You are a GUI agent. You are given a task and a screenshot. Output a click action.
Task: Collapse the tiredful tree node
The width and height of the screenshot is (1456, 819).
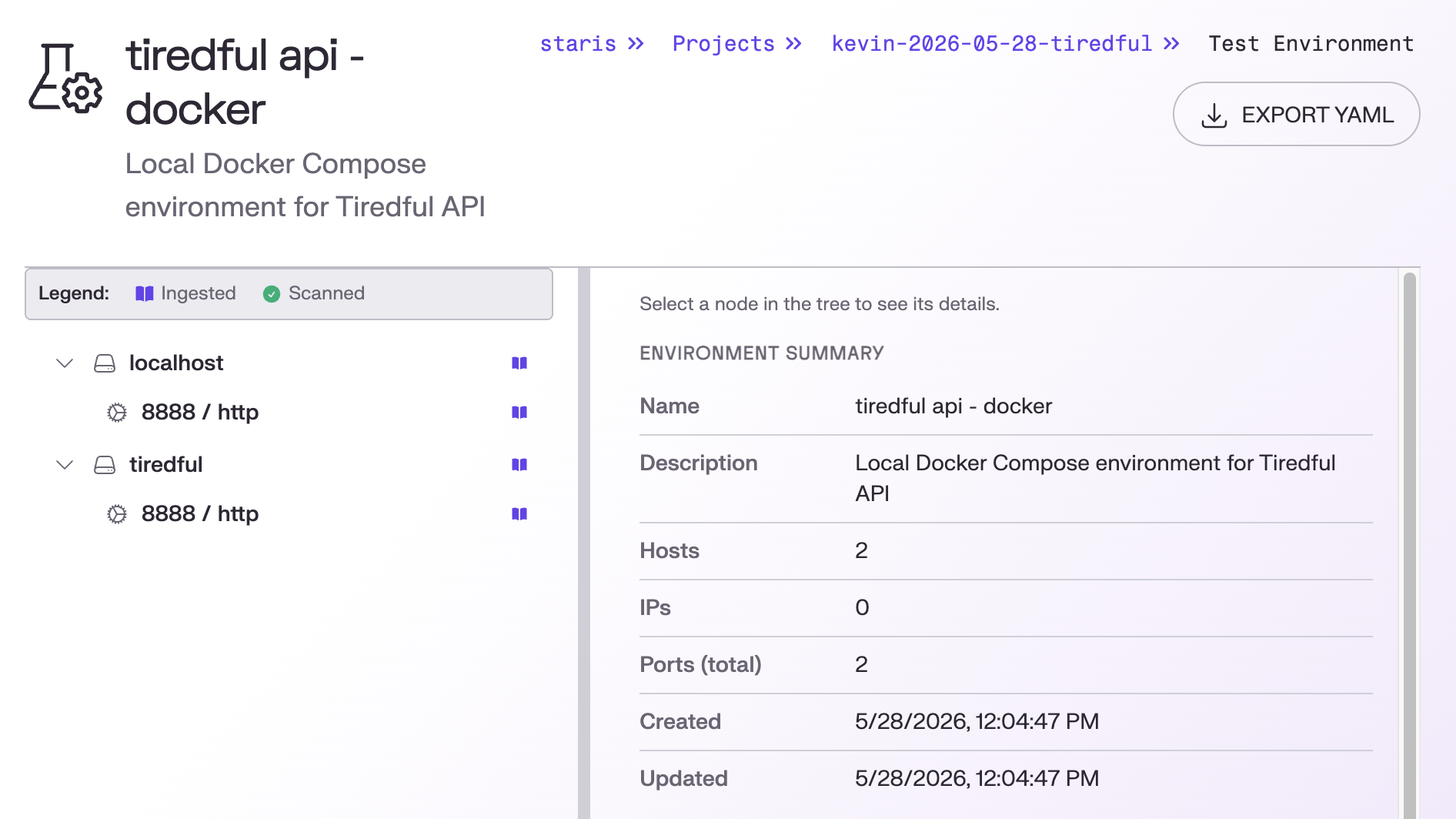[x=65, y=465]
